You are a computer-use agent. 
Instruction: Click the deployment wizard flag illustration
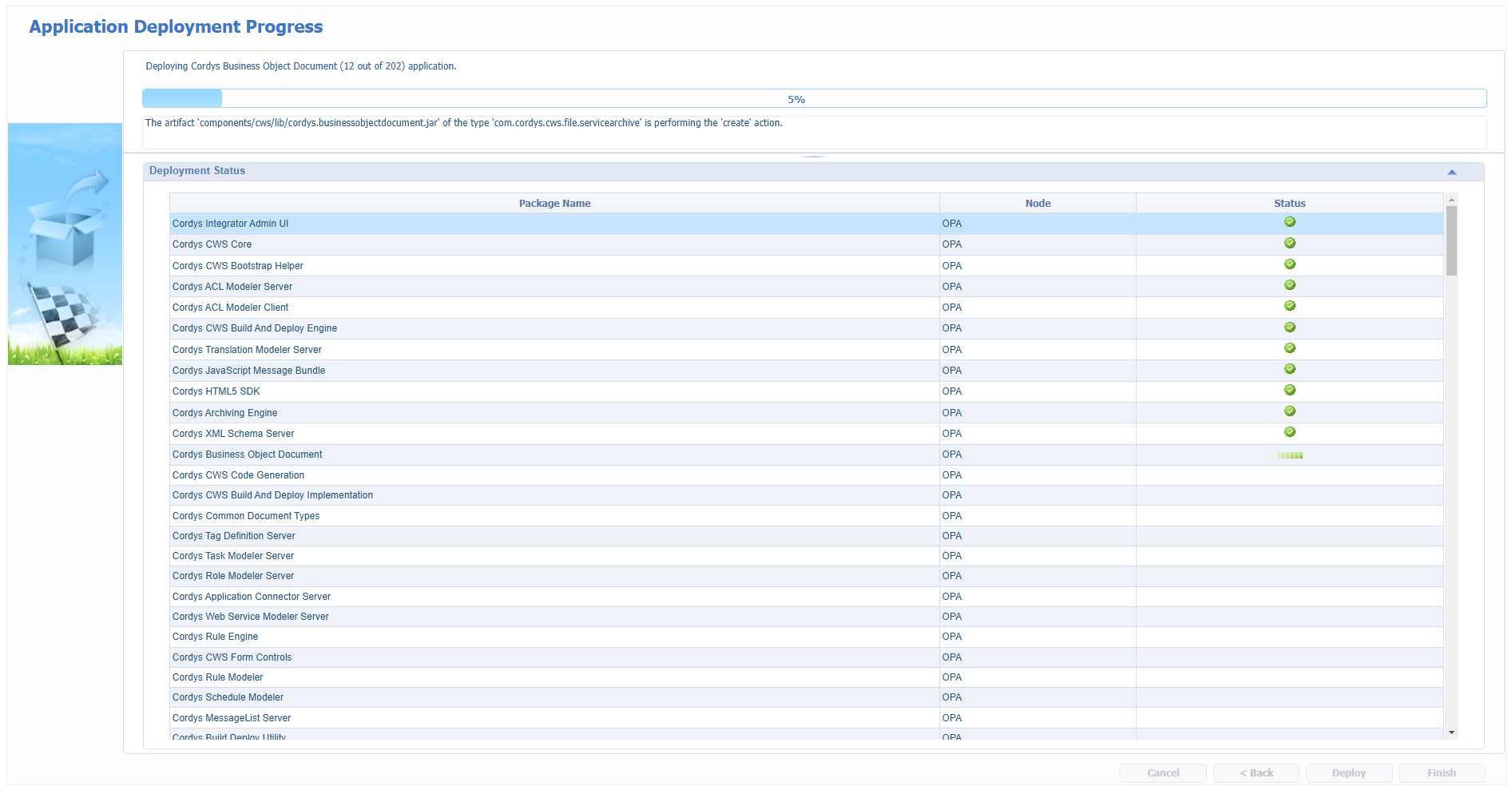pyautogui.click(x=65, y=244)
